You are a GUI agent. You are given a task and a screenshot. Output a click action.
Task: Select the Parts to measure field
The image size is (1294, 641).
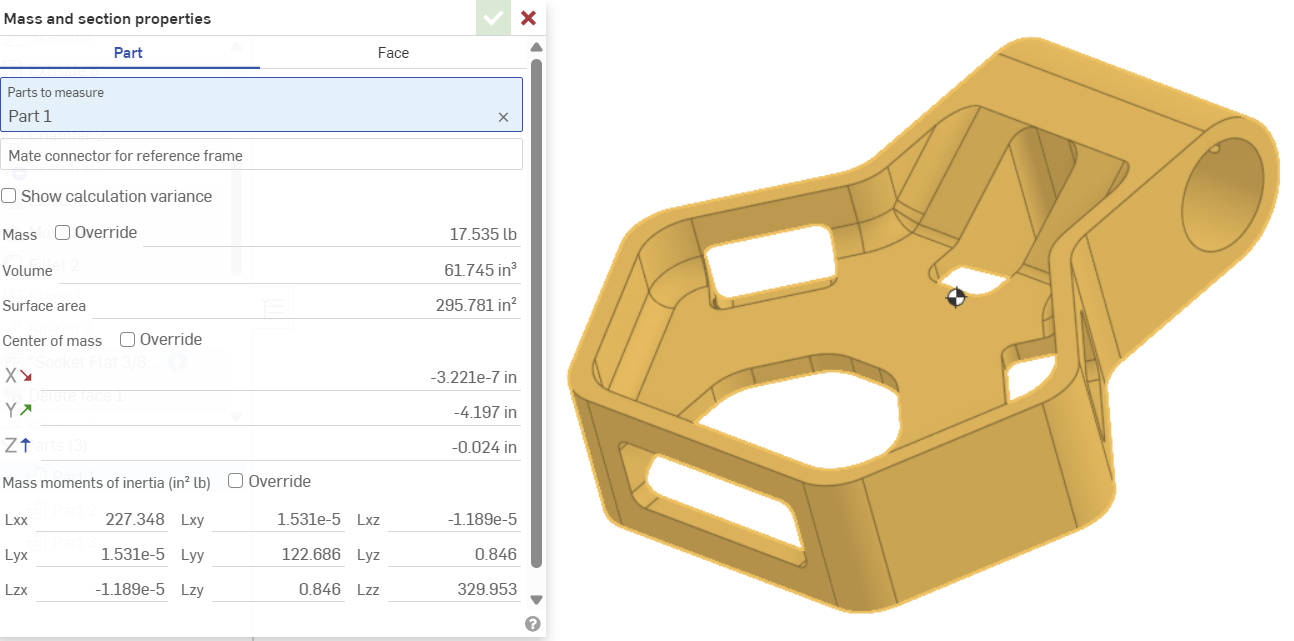pyautogui.click(x=261, y=104)
